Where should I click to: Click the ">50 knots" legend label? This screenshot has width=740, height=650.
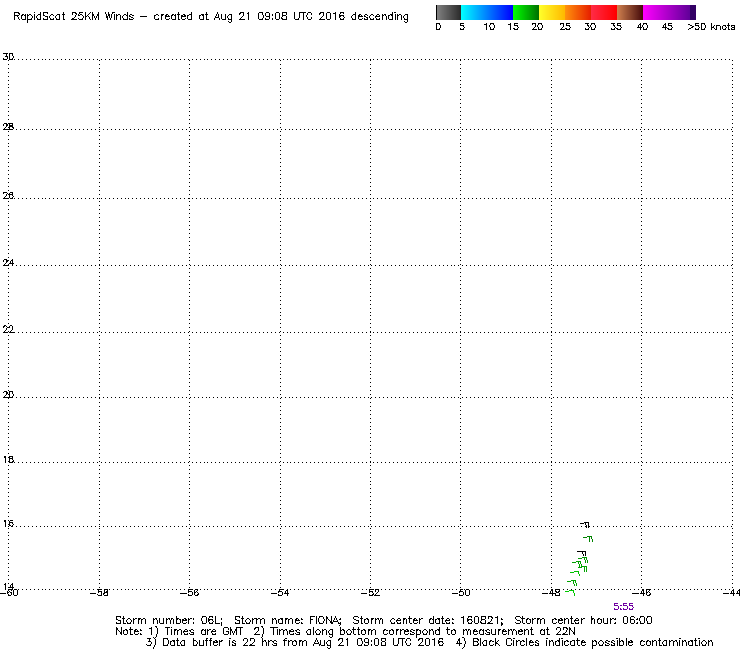tap(711, 27)
